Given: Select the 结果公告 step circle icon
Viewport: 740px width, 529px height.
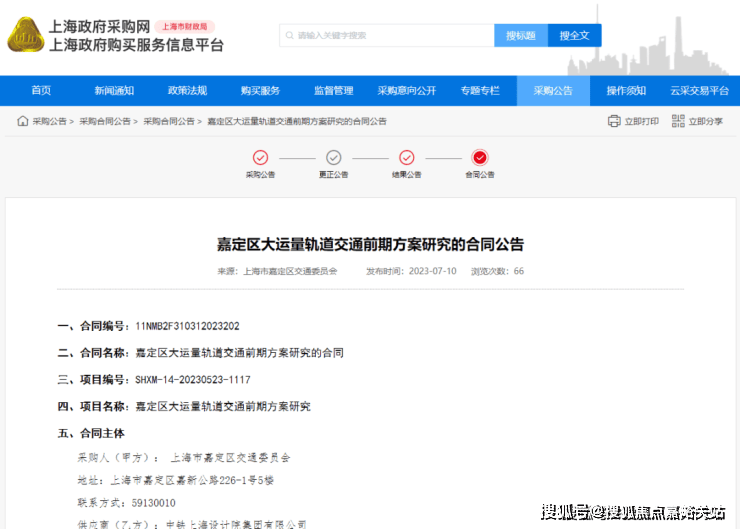Looking at the screenshot, I should 407,157.
